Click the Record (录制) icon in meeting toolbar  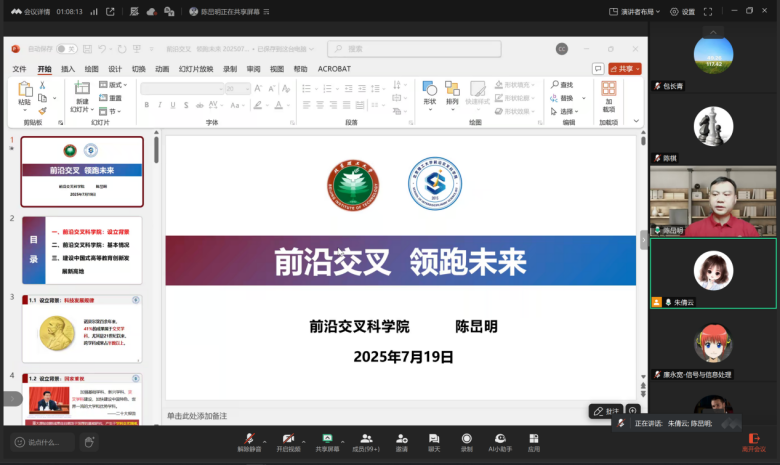point(467,442)
